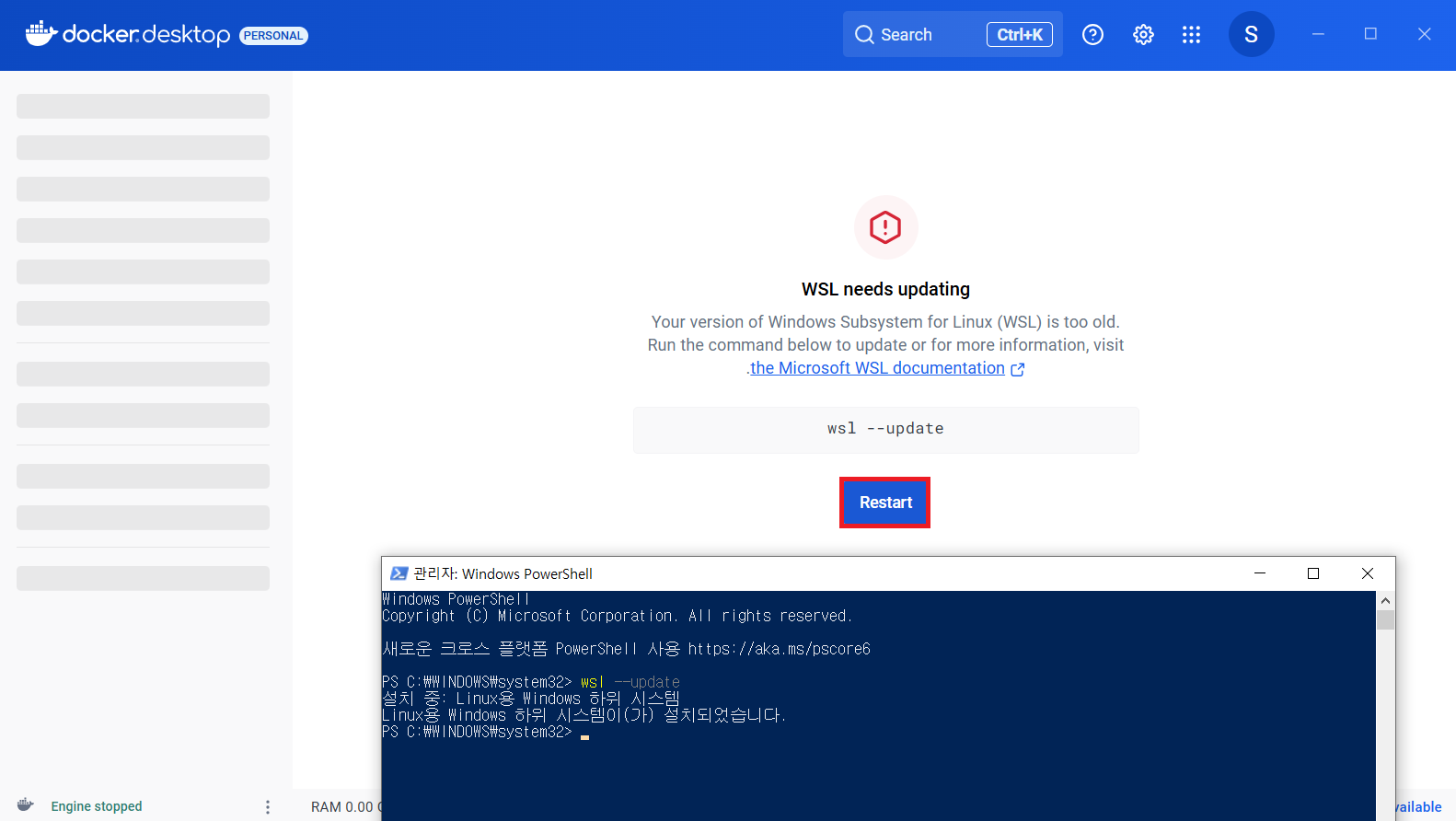Click the whale engine status icon
Image resolution: width=1456 pixels, height=821 pixels.
(x=26, y=805)
